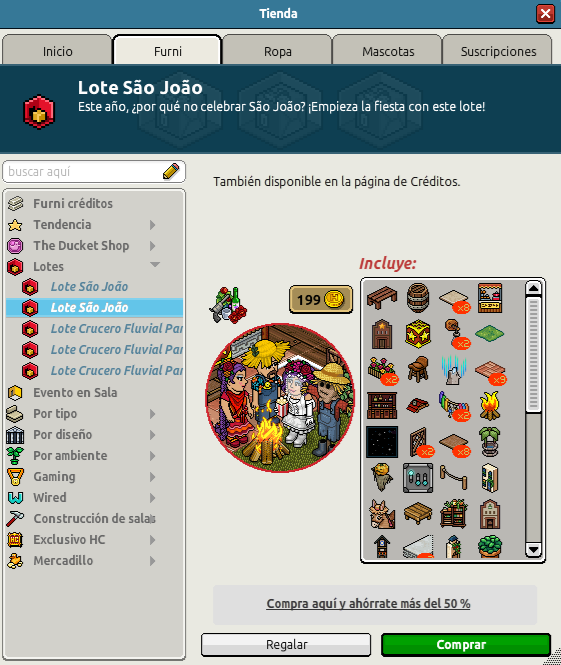Expand the Por tipo category
561x665 pixels.
(153, 414)
